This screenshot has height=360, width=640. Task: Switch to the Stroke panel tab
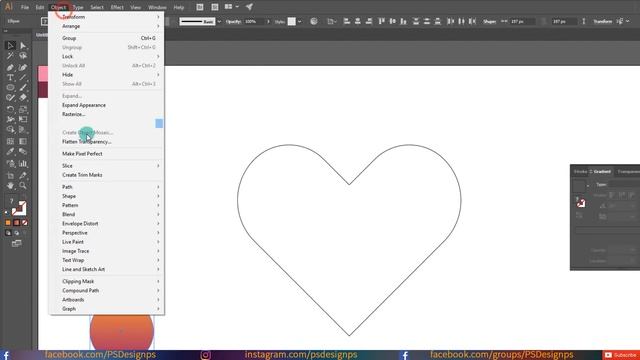(x=580, y=171)
